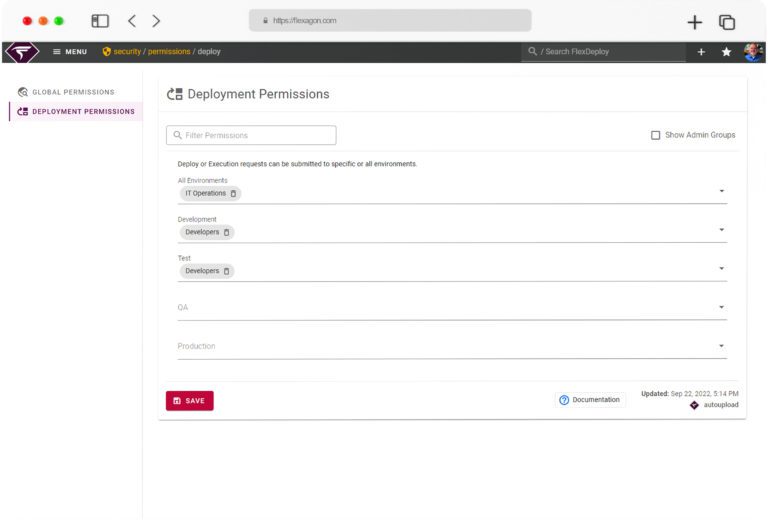This screenshot has width=768, height=522.
Task: Click the FlexDeploy logo icon
Action: click(x=22, y=52)
